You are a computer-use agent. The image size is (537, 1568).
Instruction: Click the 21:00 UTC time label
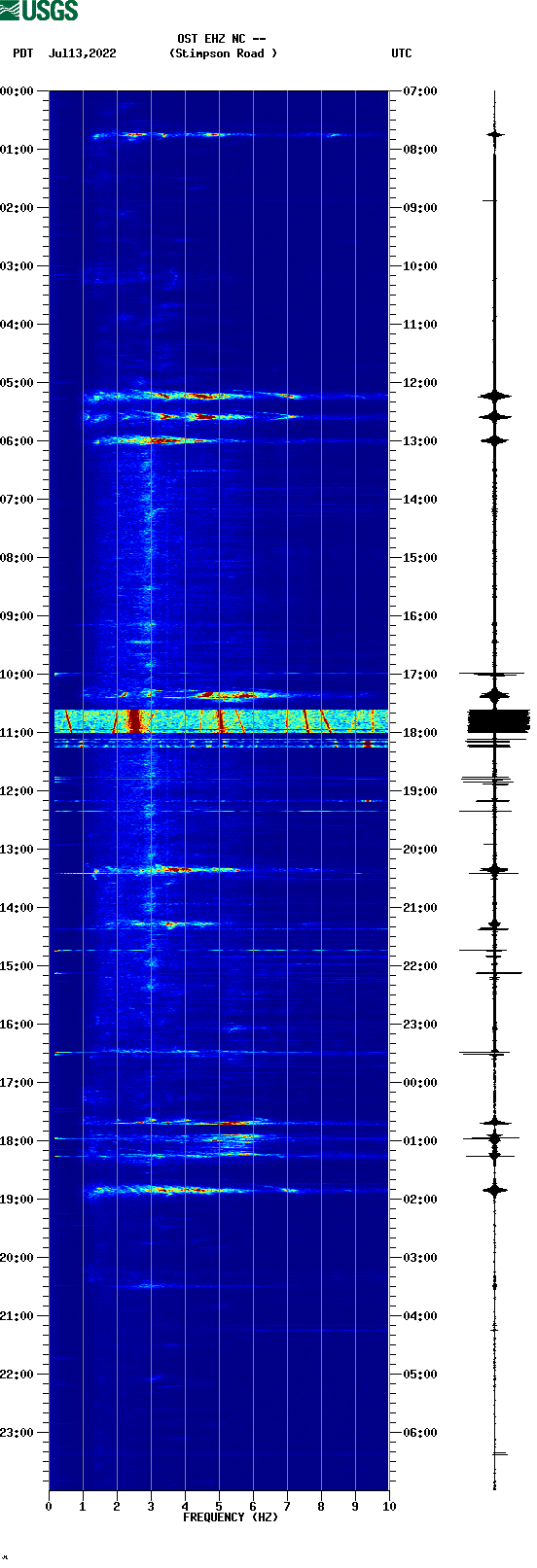pos(420,908)
